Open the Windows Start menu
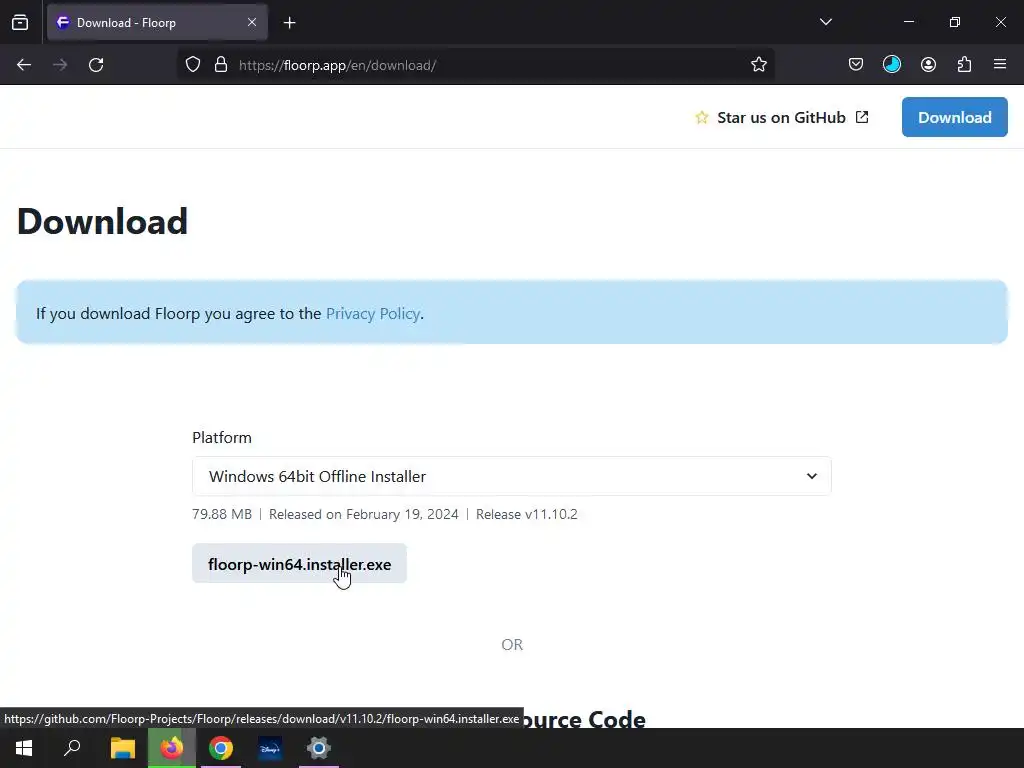This screenshot has height=768, width=1024. [x=24, y=748]
